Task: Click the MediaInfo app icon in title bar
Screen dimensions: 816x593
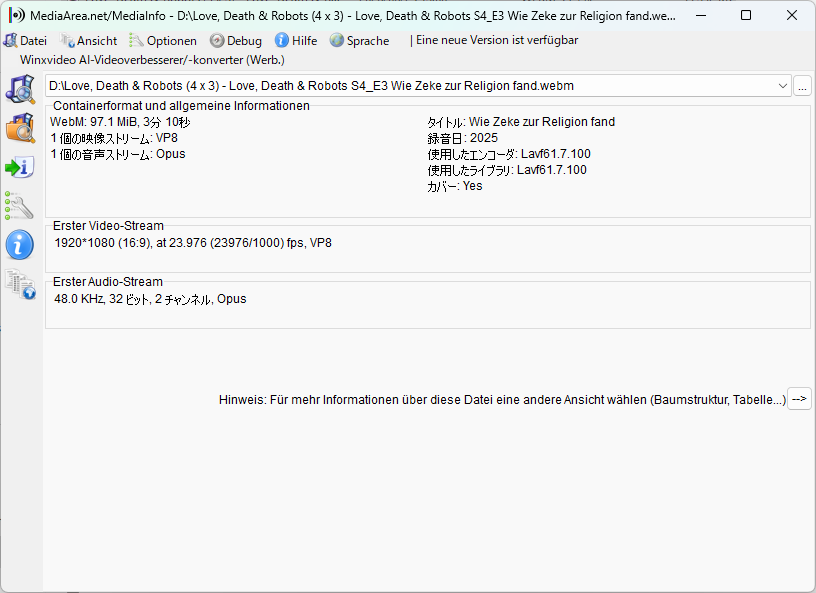Action: (x=17, y=15)
